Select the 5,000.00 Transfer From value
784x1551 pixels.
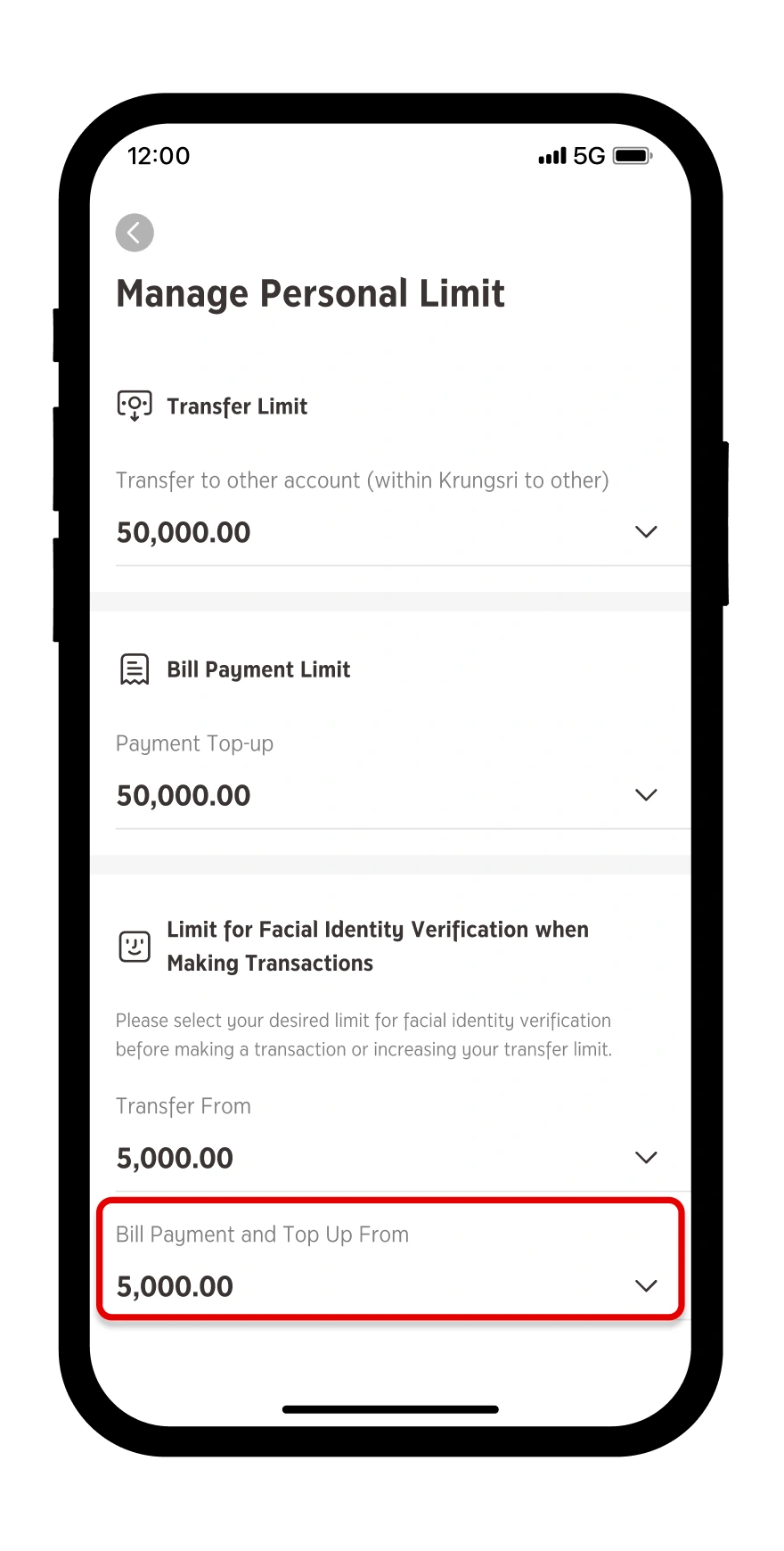click(x=175, y=1158)
